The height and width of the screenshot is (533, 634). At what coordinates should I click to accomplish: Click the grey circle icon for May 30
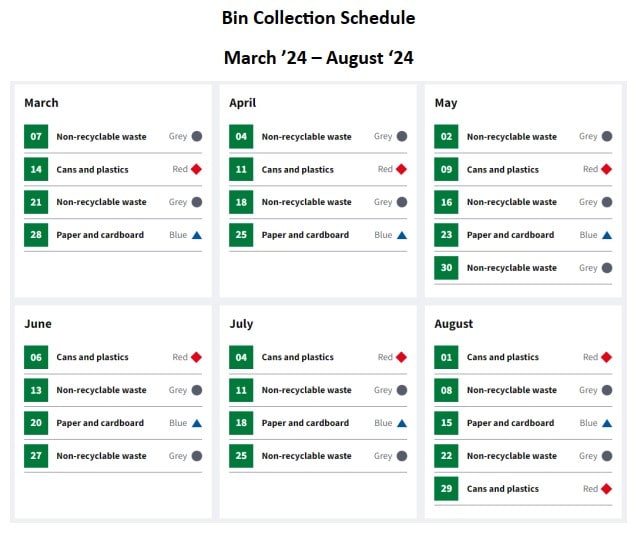coord(607,268)
